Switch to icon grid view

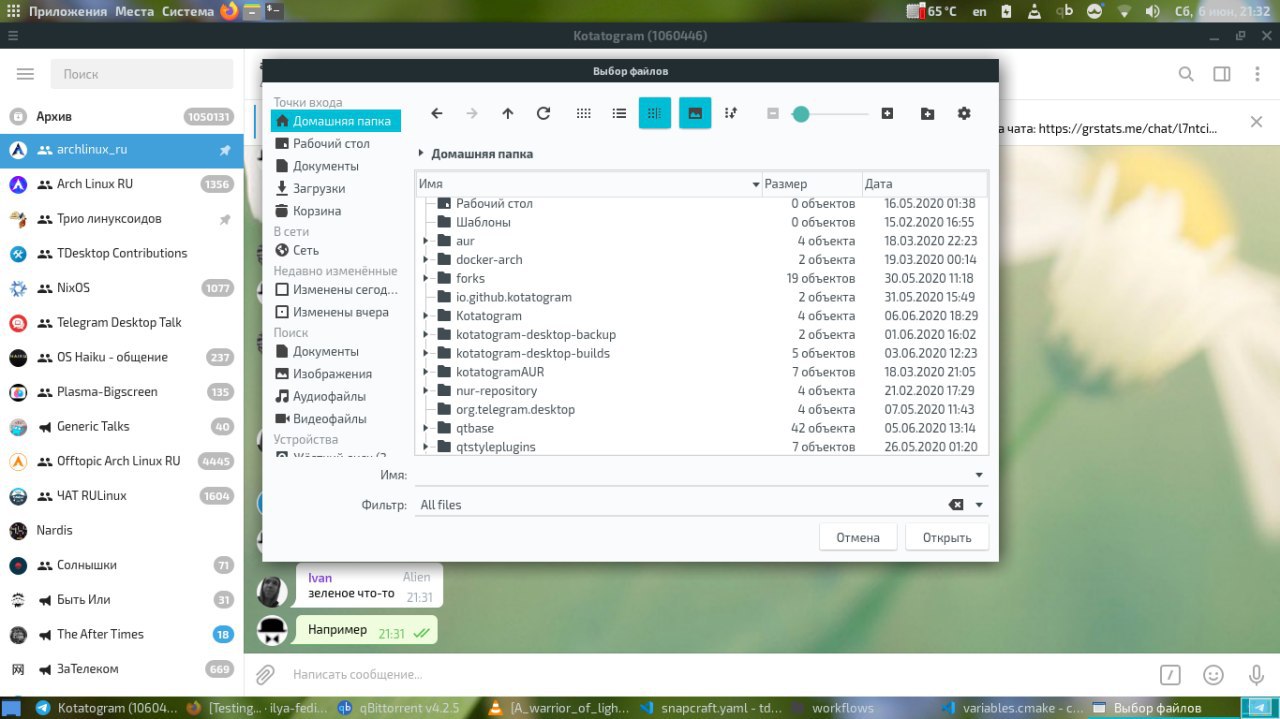point(584,114)
